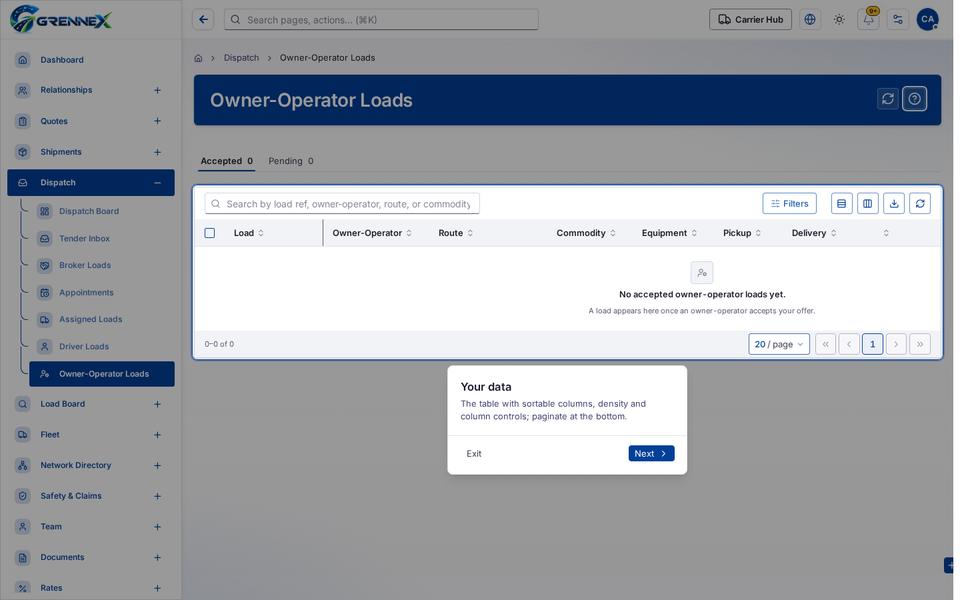
Task: Open the language globe icon
Action: coord(810,20)
